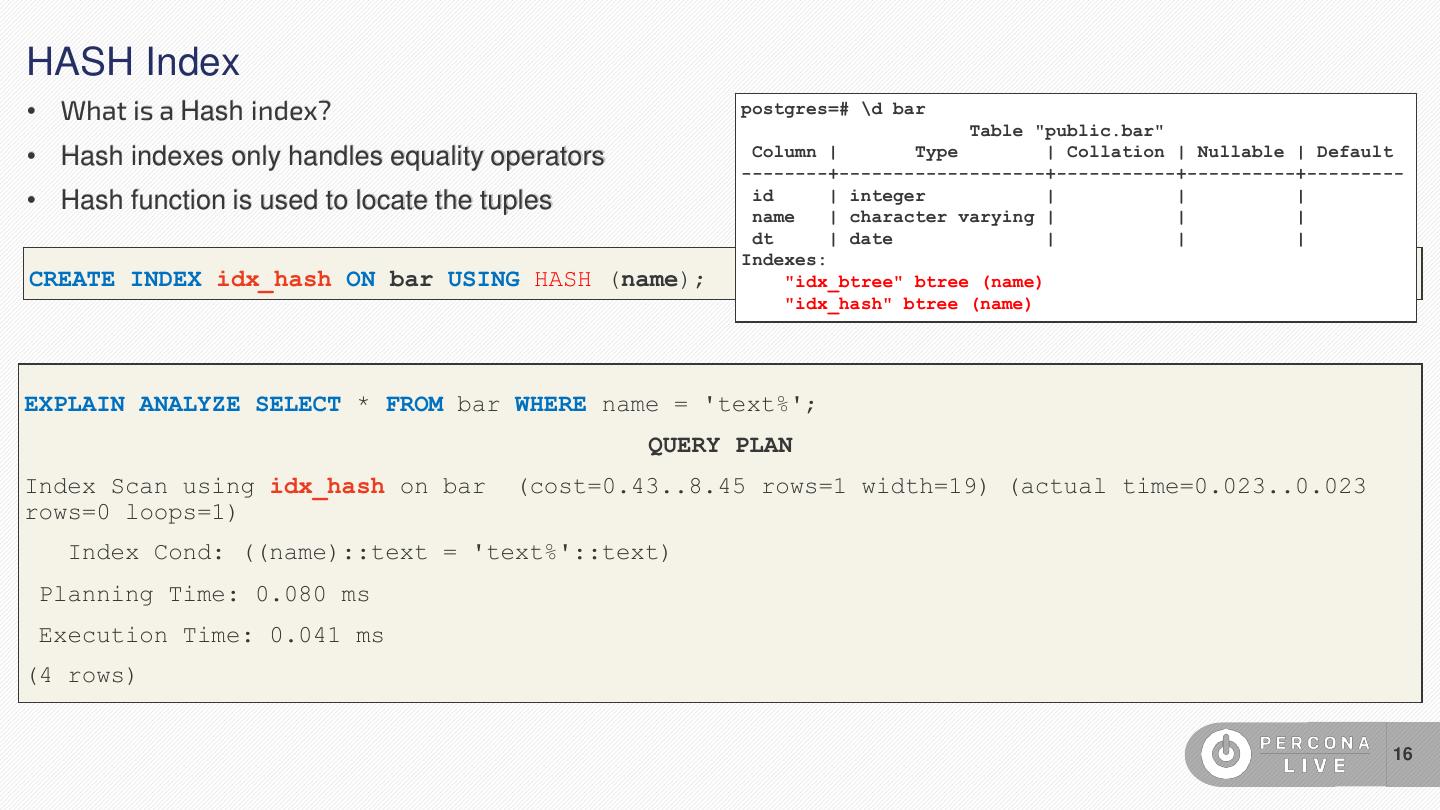Viewport: 1440px width, 810px height.
Task: Click the Collation column header
Action: (x=1115, y=152)
